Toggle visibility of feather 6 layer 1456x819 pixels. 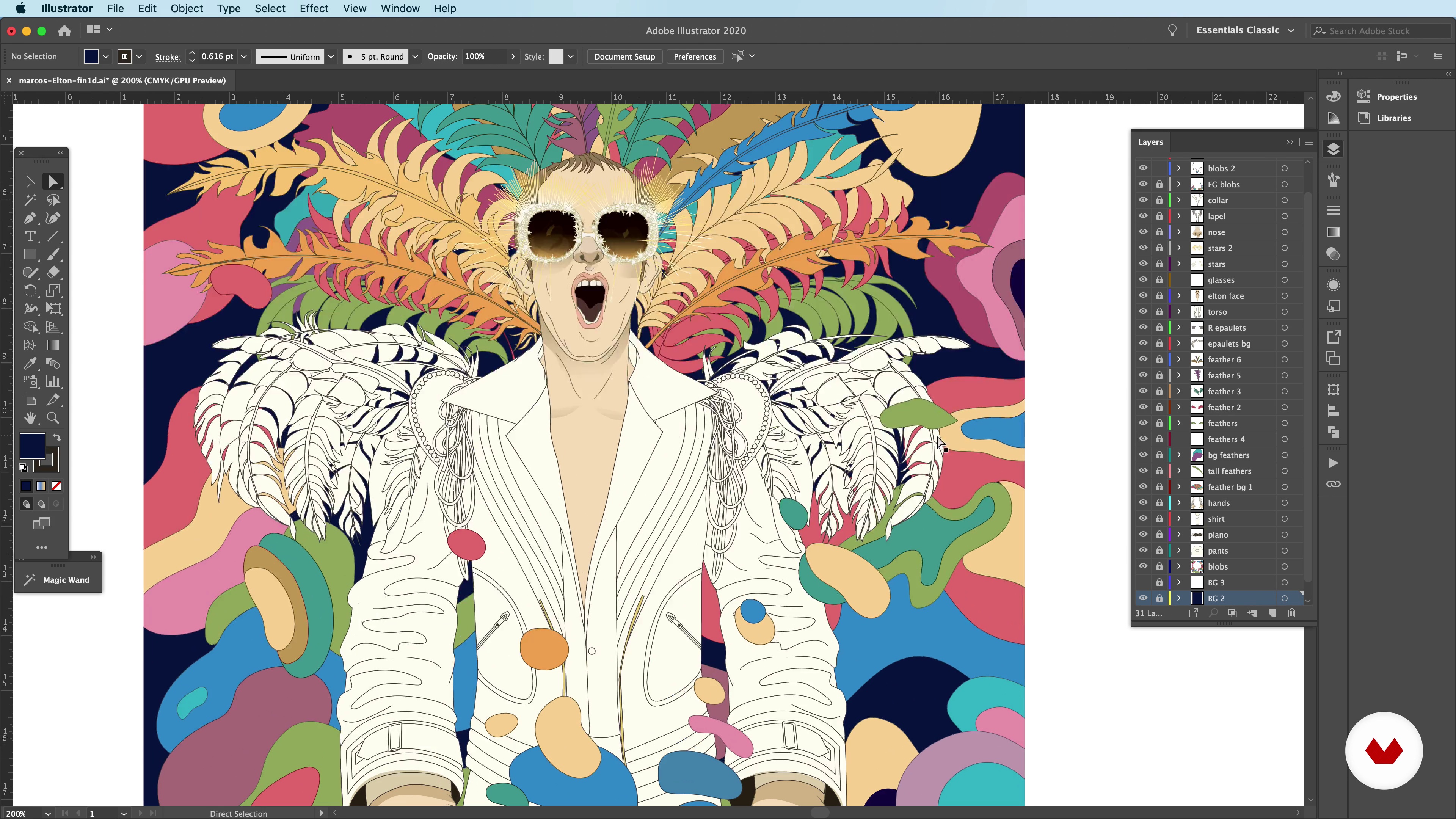click(1143, 359)
